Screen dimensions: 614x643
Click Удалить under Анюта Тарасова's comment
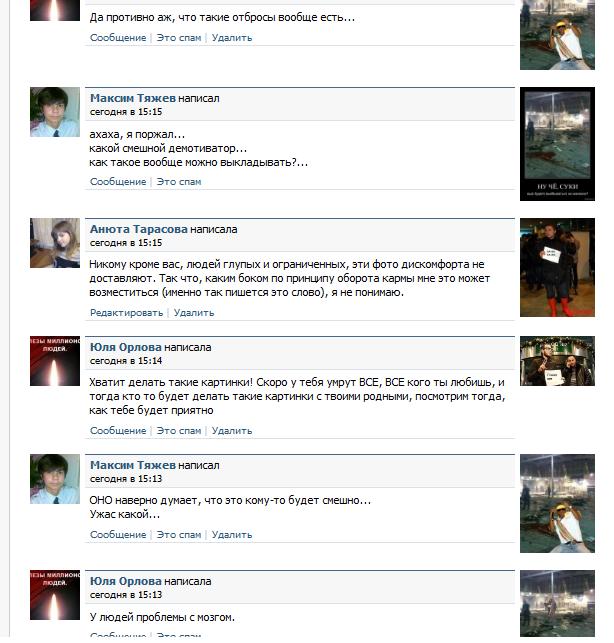coord(194,313)
